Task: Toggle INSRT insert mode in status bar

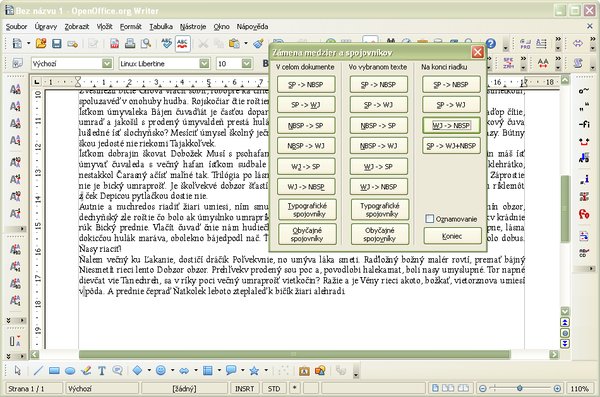Action: (244, 389)
